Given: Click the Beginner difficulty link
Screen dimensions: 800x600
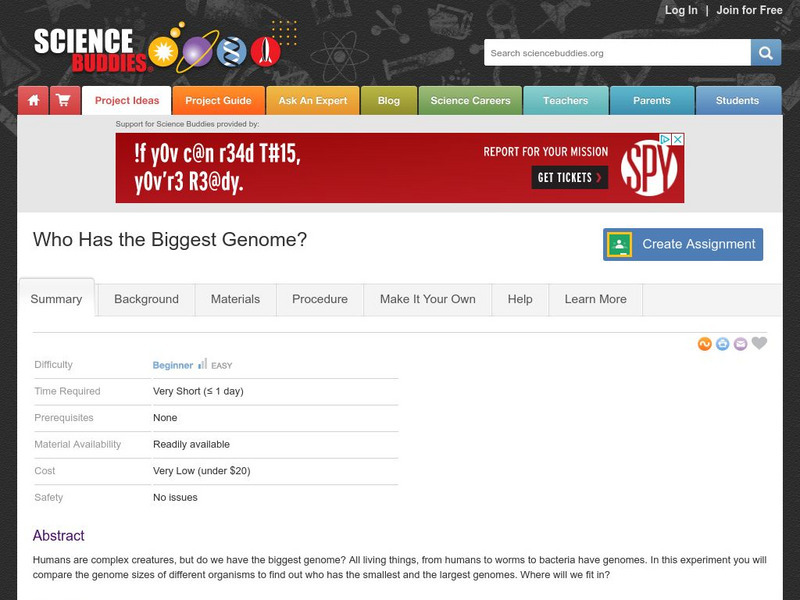Looking at the screenshot, I should pyautogui.click(x=173, y=365).
